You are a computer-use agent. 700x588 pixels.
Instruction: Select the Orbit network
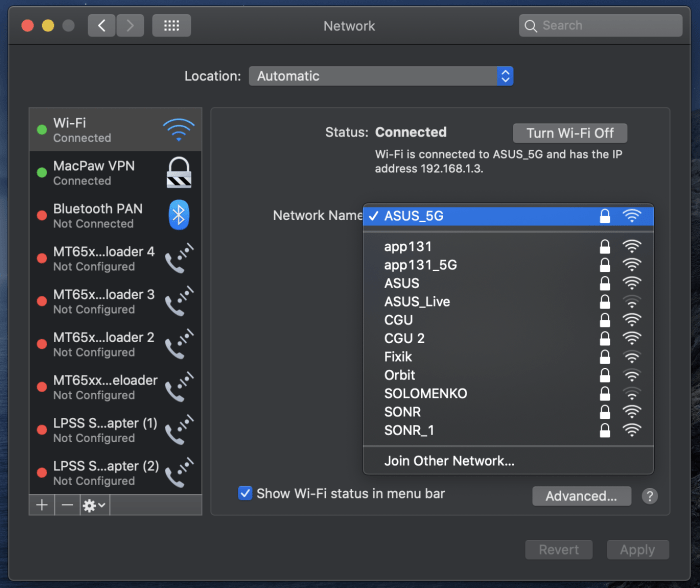click(x=508, y=375)
